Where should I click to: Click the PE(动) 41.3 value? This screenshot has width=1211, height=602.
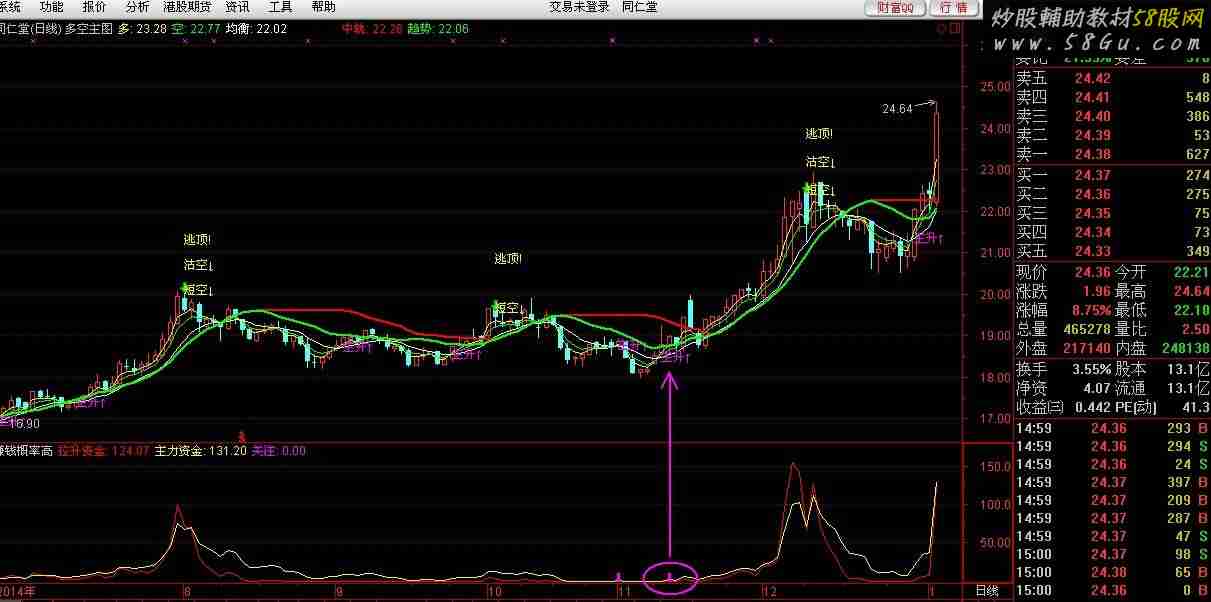[1195, 407]
